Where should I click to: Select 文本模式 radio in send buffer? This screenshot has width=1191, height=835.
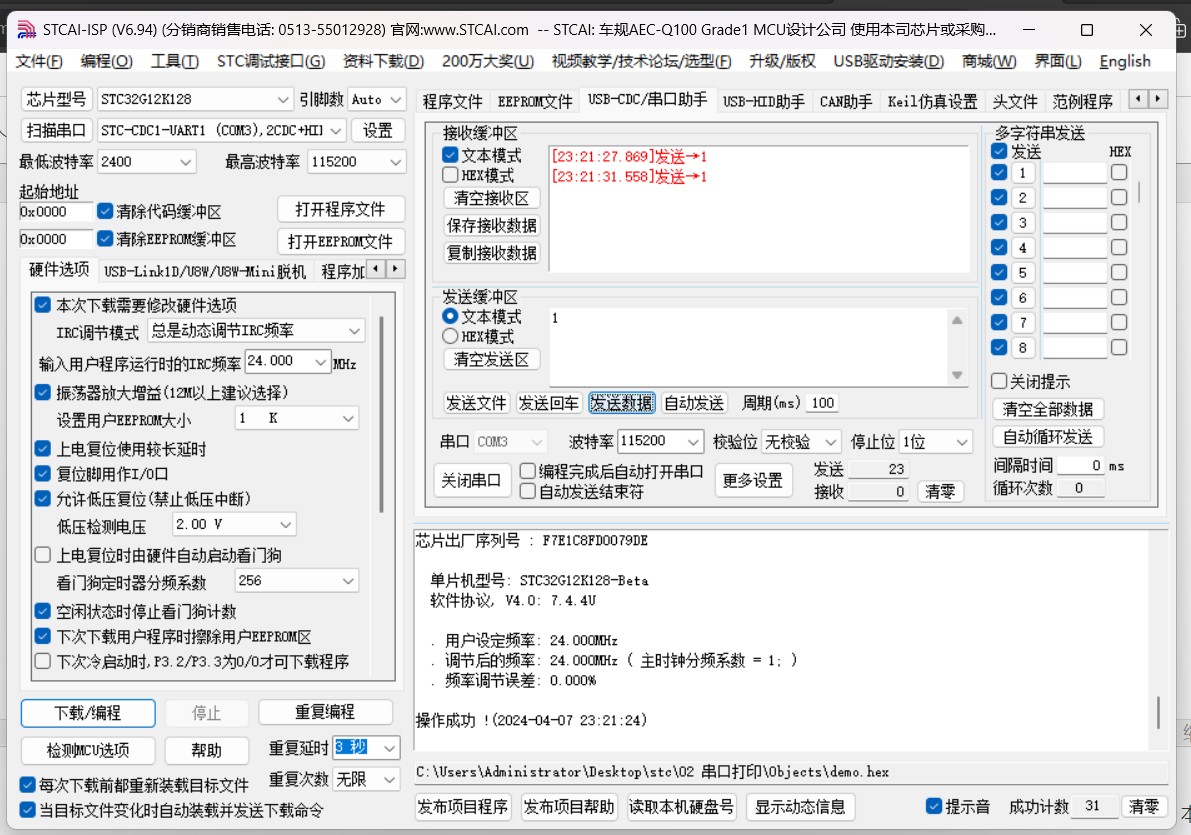[450, 316]
